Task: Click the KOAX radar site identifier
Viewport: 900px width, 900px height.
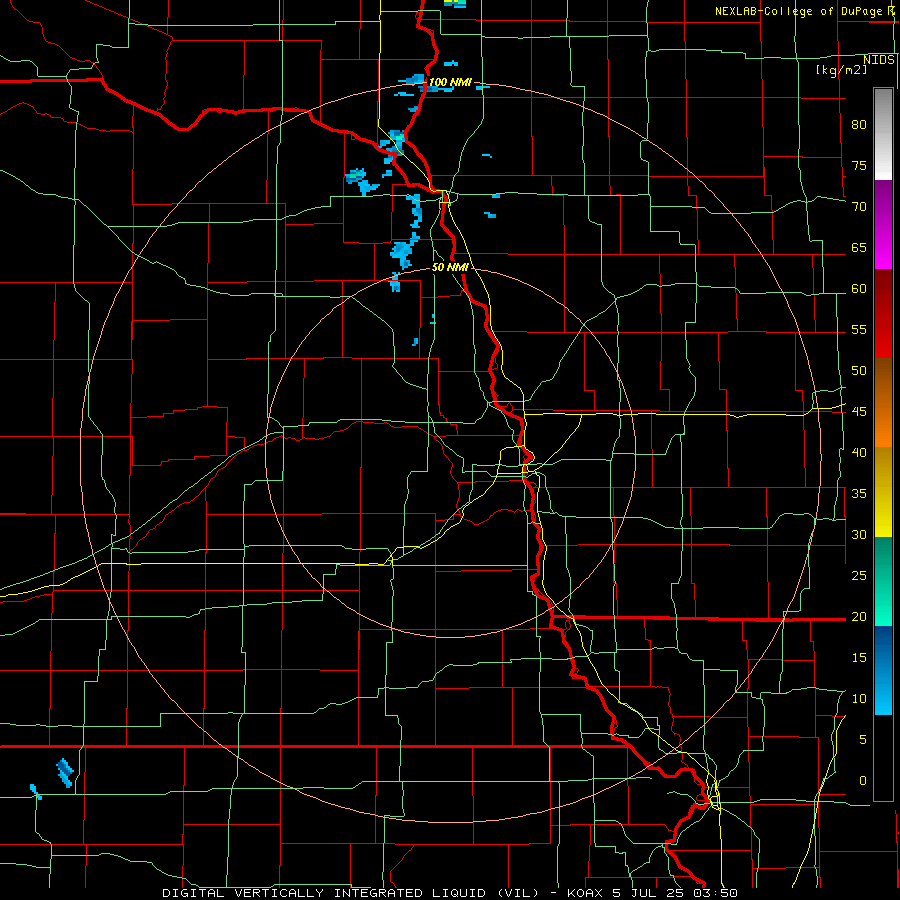Action: coord(584,893)
